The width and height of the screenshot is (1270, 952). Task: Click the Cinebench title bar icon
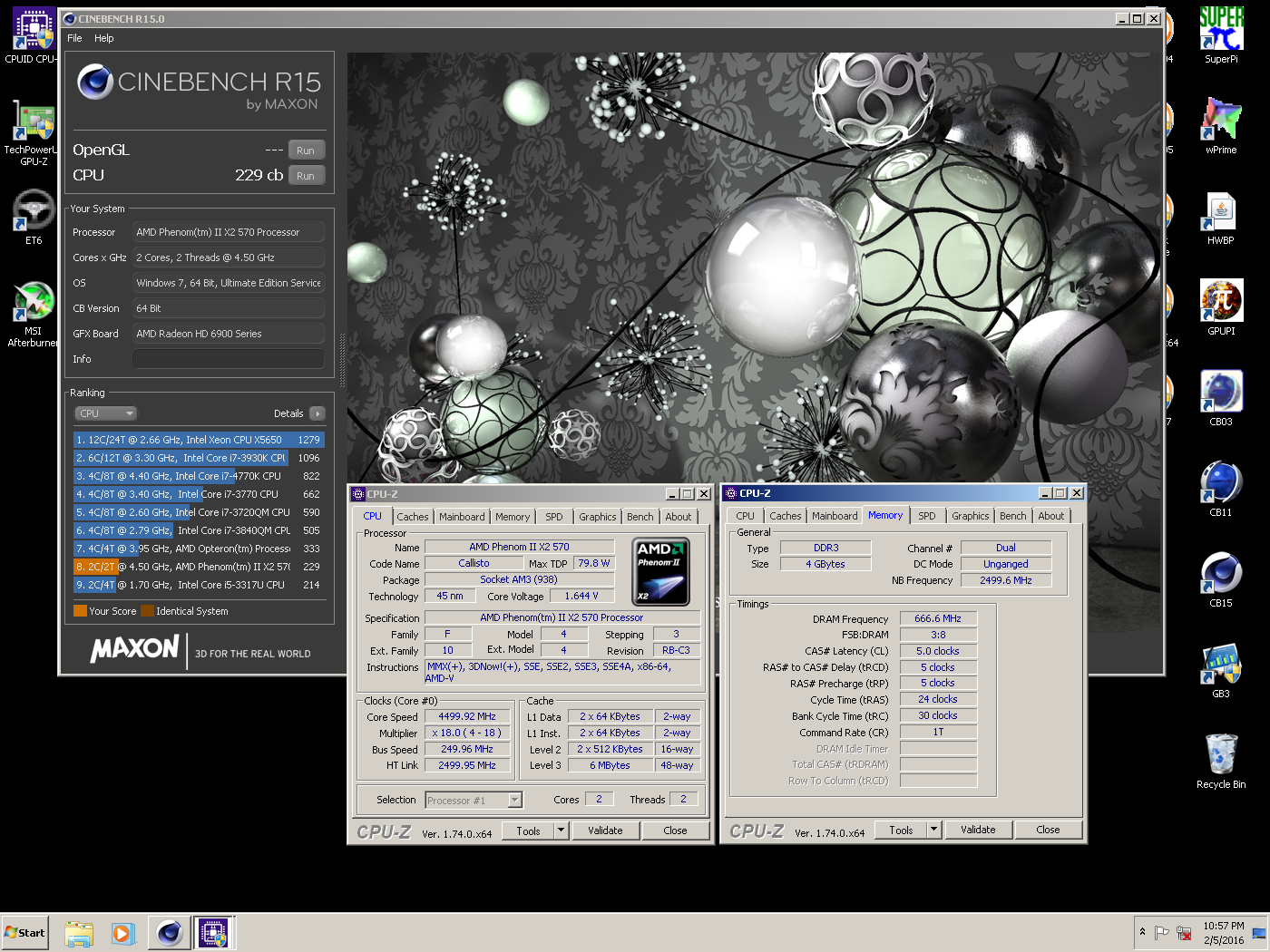(x=70, y=18)
